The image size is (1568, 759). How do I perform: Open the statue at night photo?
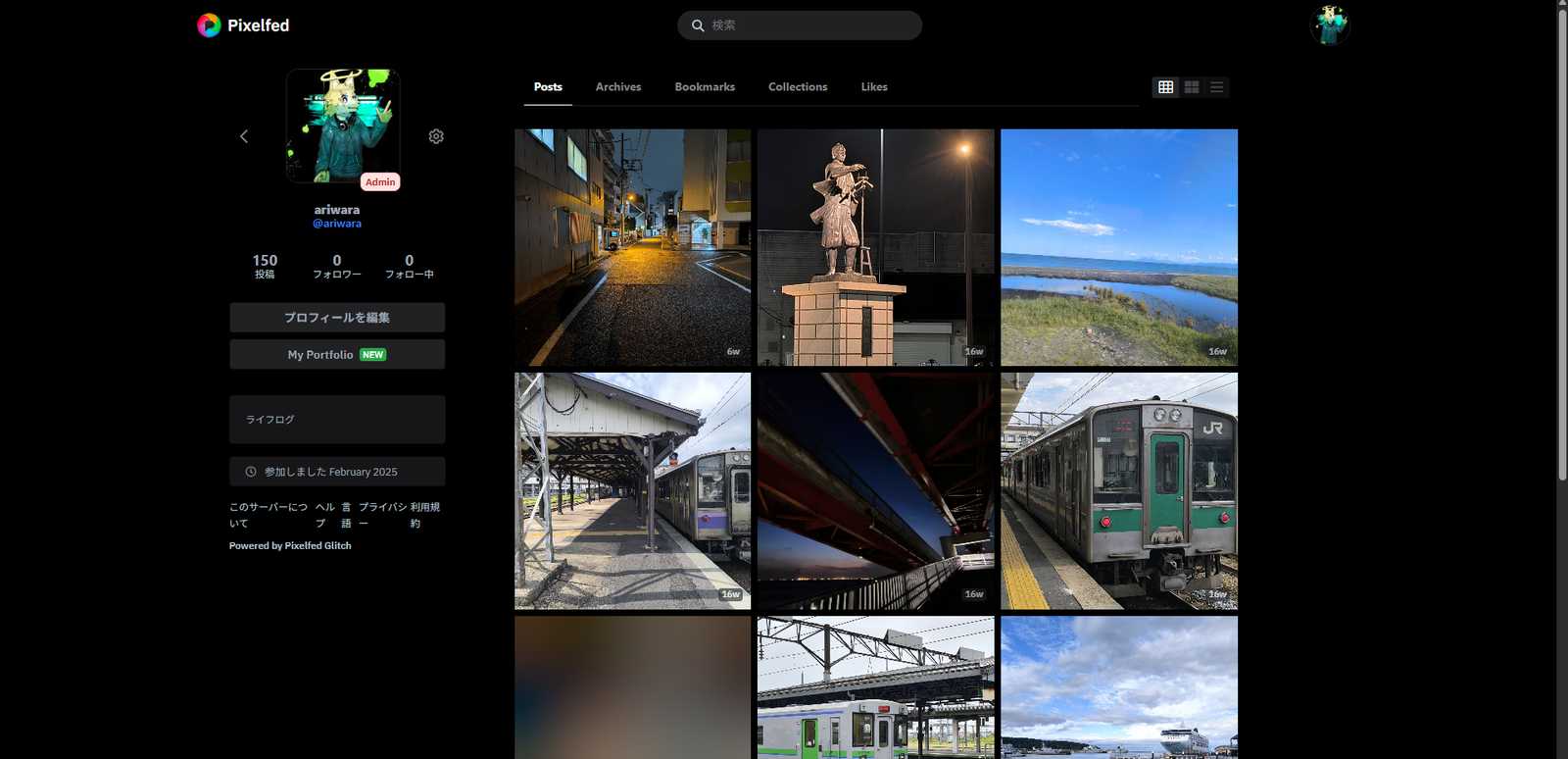pos(875,247)
